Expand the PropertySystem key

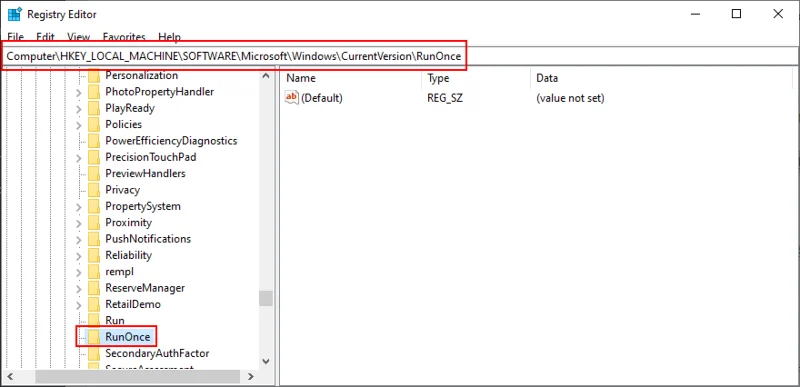(x=79, y=207)
